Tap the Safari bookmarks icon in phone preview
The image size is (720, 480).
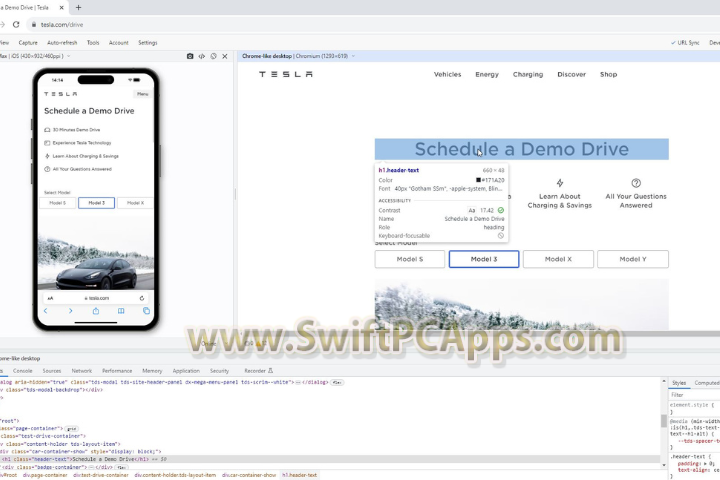(121, 311)
